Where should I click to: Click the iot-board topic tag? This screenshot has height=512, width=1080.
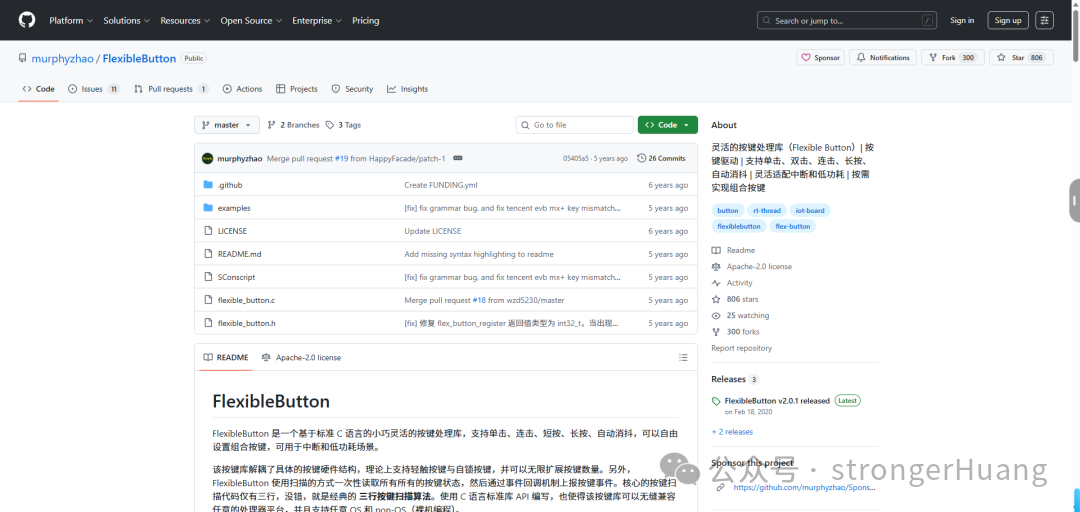point(809,210)
